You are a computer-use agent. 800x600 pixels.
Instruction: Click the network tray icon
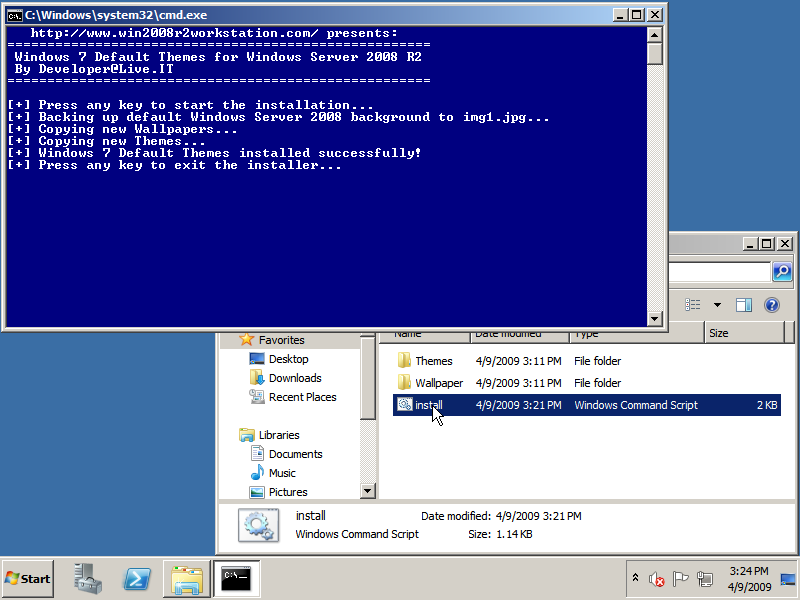point(705,579)
